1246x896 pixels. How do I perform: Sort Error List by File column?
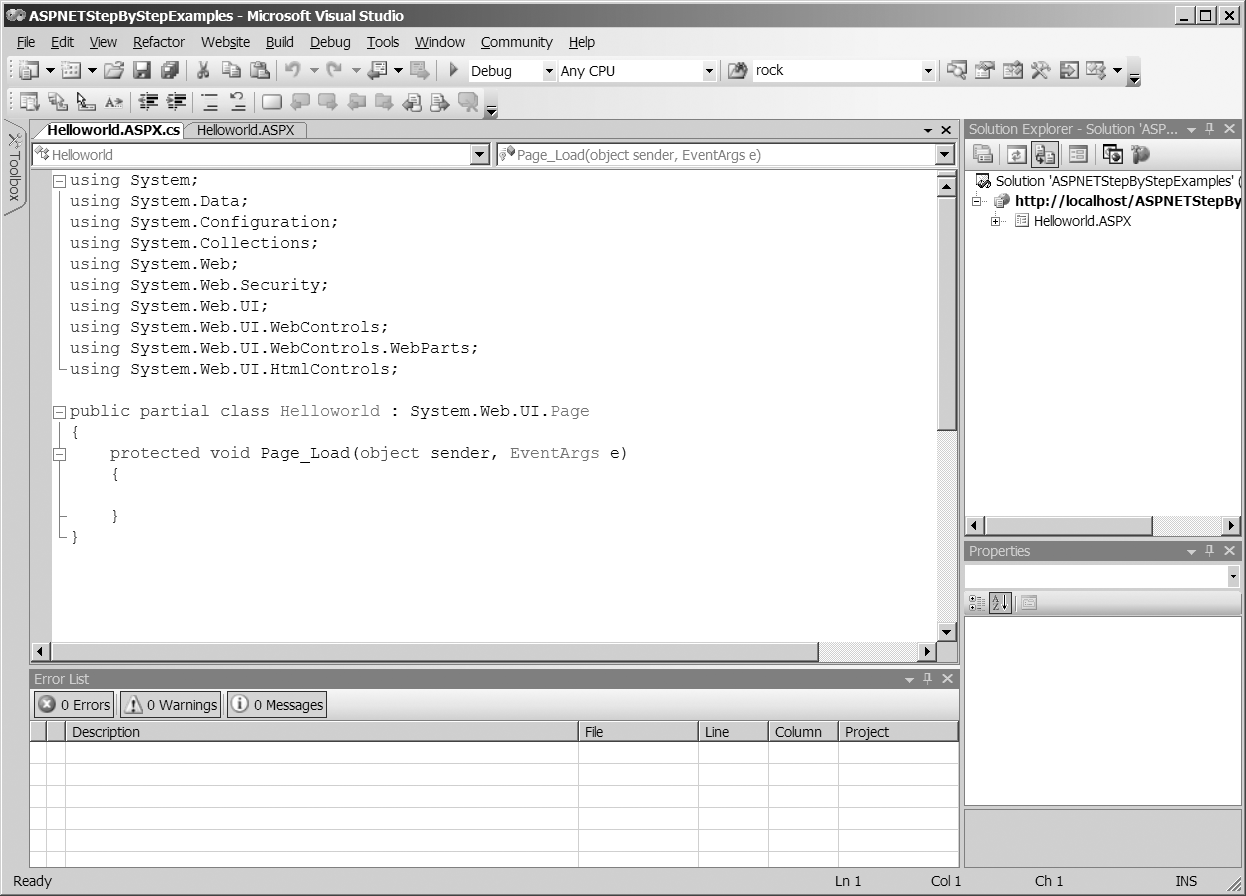[x=638, y=732]
